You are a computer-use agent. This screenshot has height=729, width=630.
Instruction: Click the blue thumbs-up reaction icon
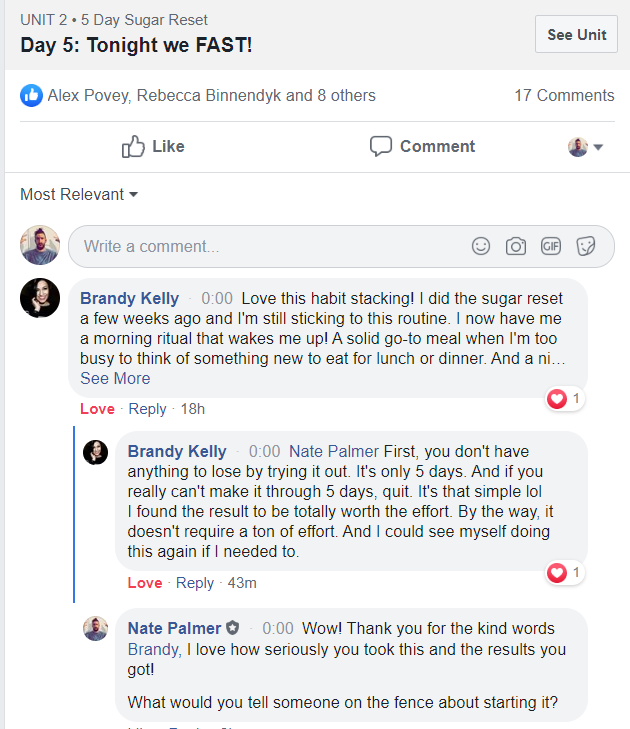(x=31, y=96)
